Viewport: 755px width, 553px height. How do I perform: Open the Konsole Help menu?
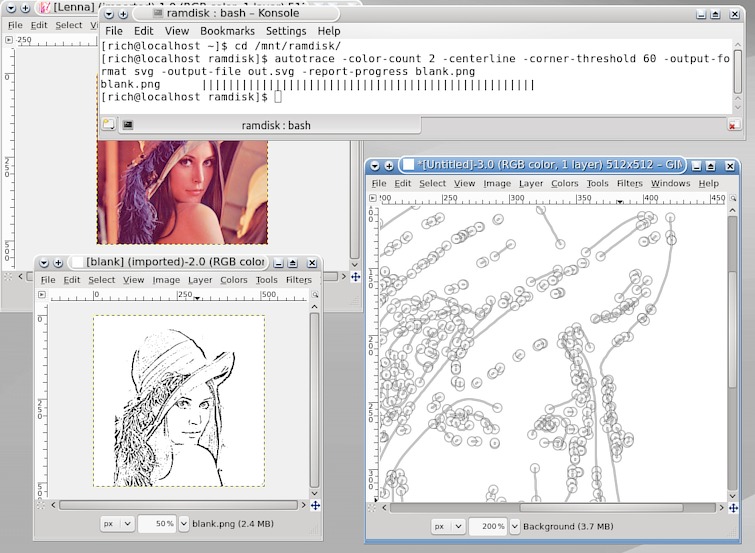(329, 31)
